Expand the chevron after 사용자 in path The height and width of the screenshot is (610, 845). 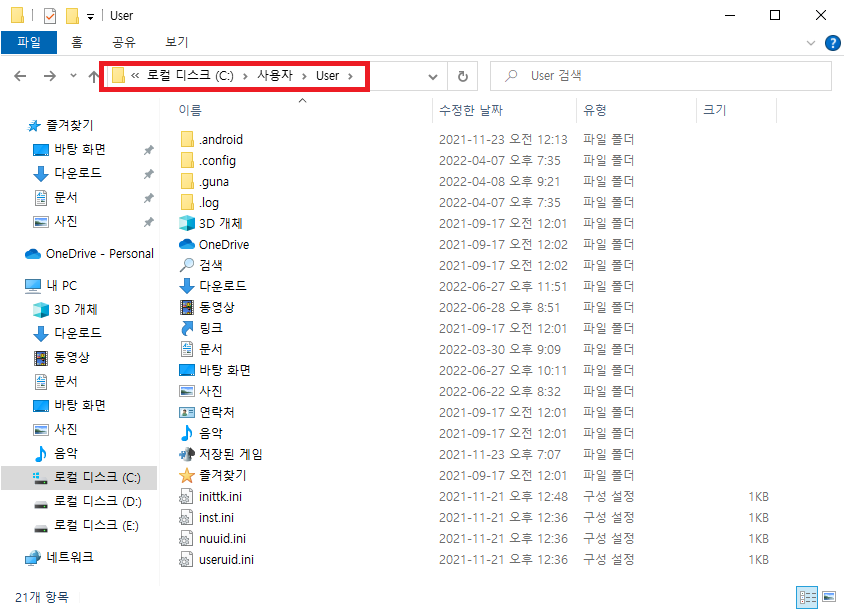coord(304,77)
